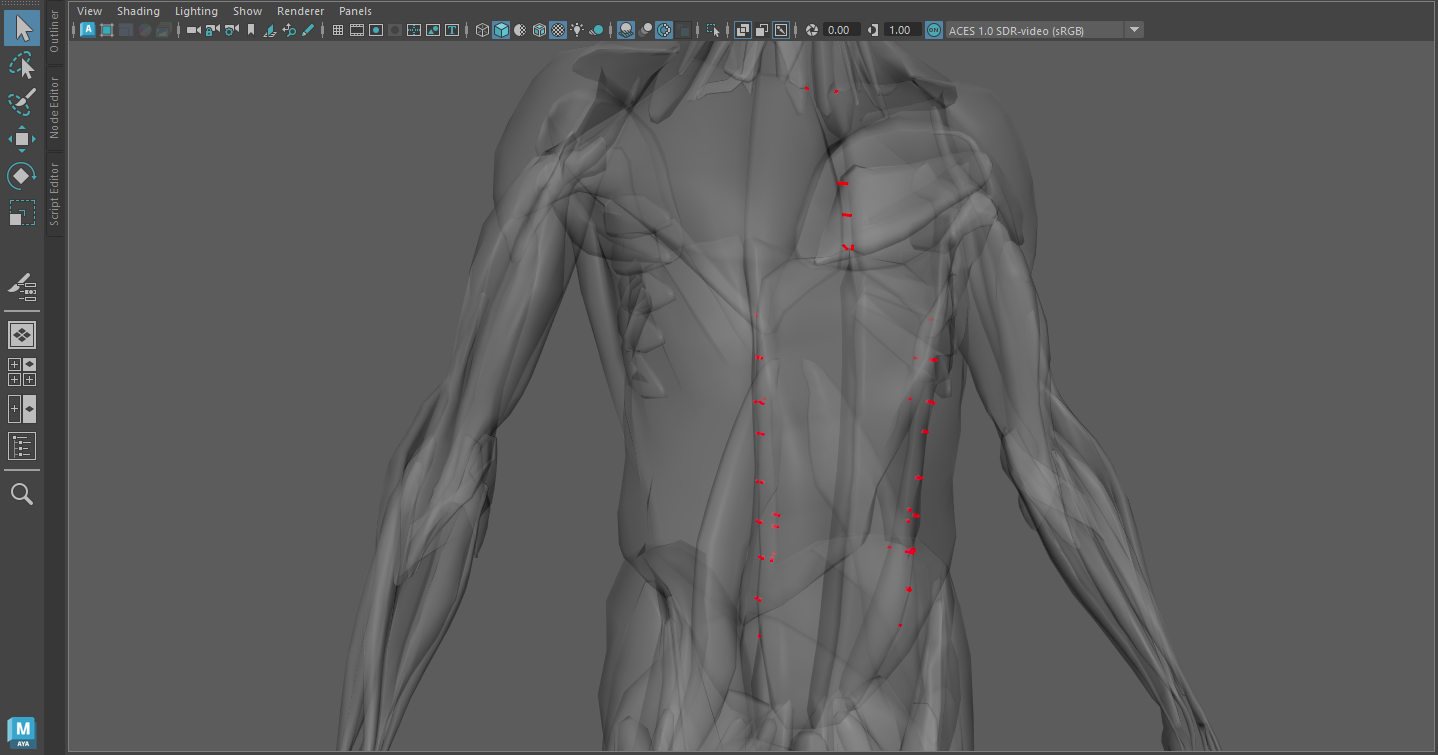Toggle the use all lights bulb
The image size is (1438, 755).
(577, 30)
